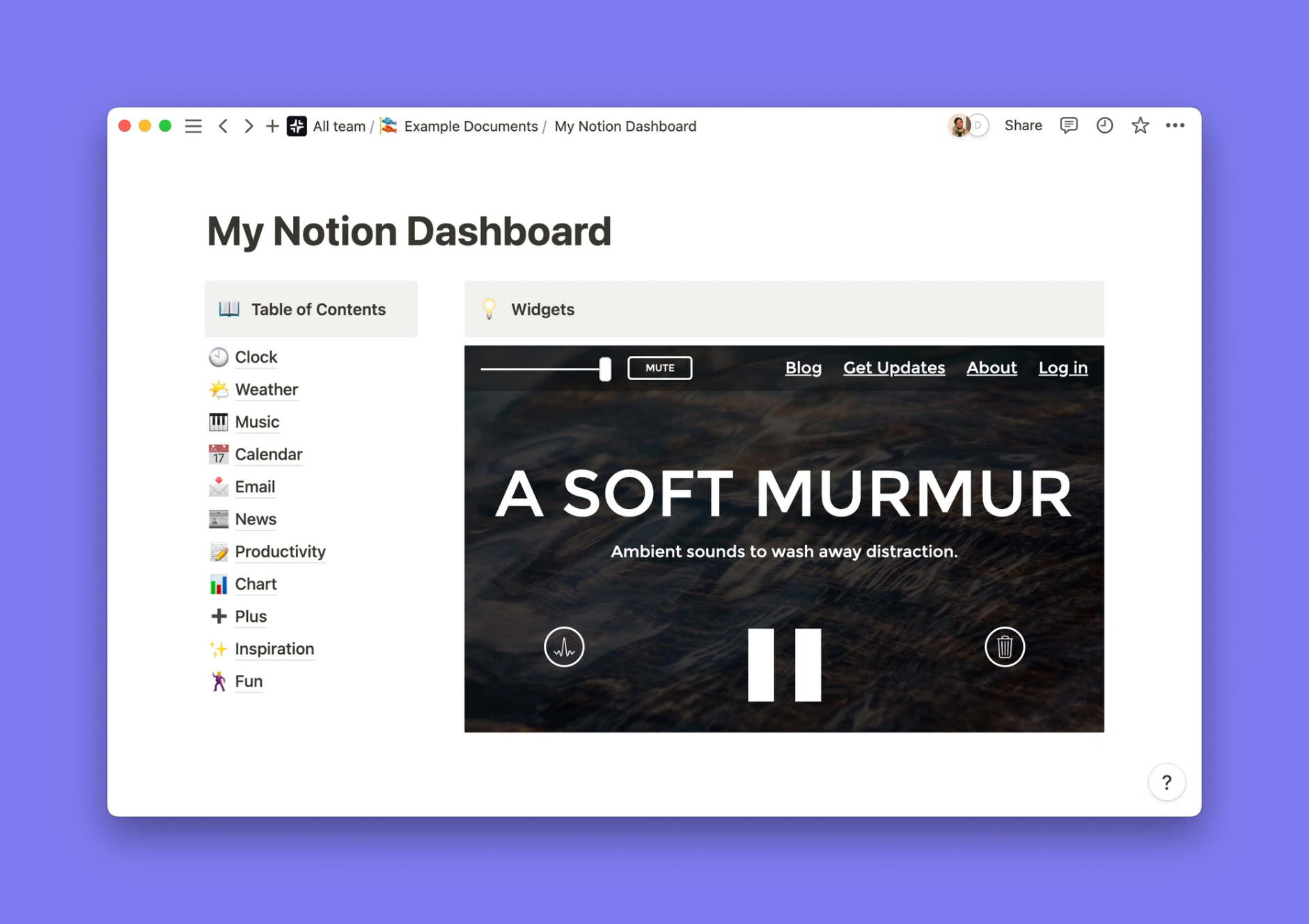This screenshot has height=924, width=1309.
Task: Open Example Documents in the breadcrumb
Action: [x=471, y=126]
